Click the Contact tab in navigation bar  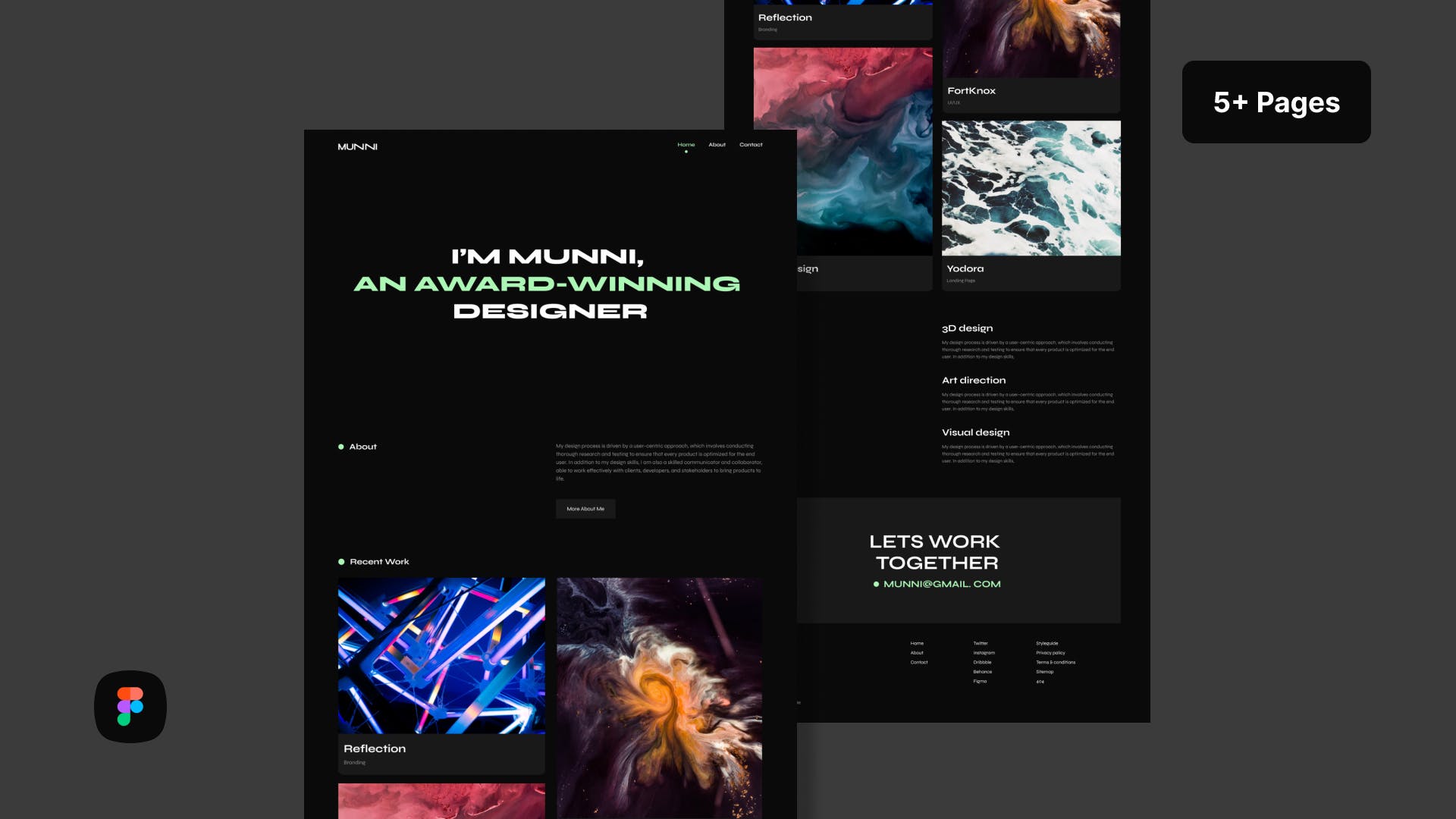(751, 145)
